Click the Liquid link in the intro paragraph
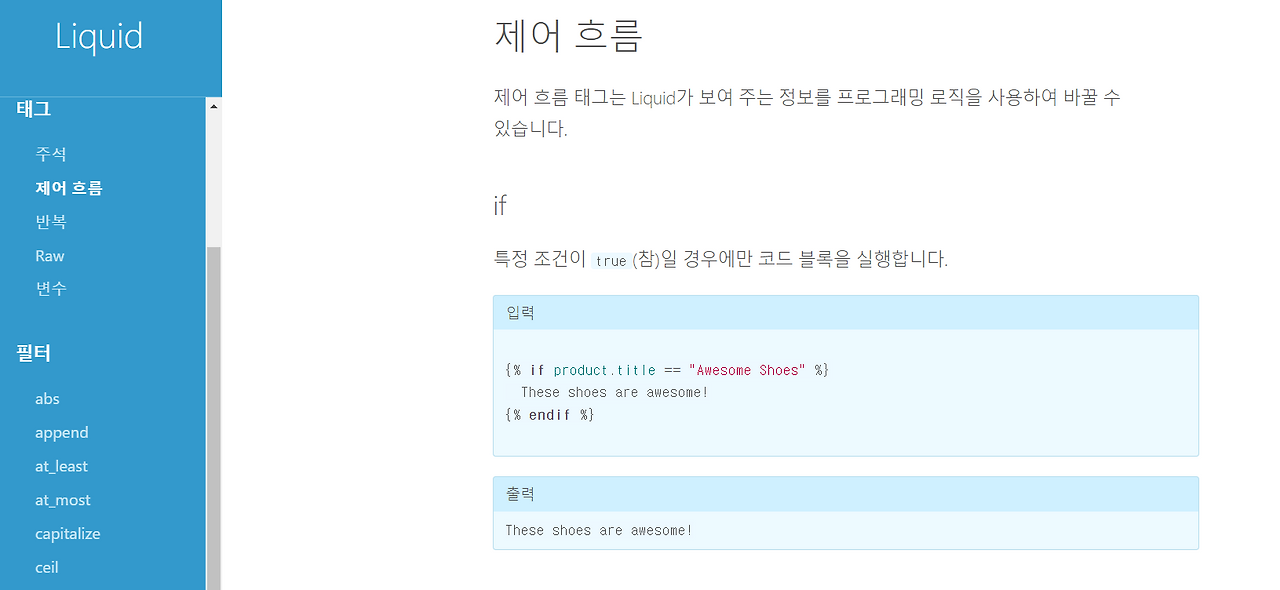This screenshot has height=590, width=1280. pos(651,97)
